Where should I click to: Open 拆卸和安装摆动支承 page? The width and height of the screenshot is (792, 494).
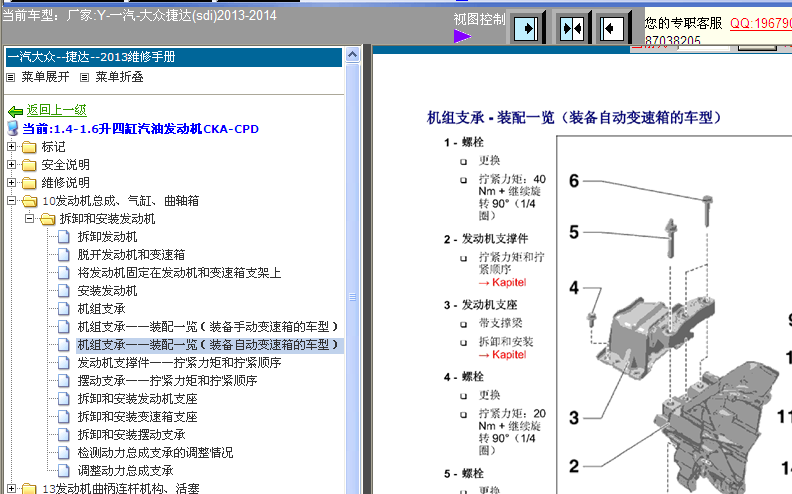[x=131, y=435]
